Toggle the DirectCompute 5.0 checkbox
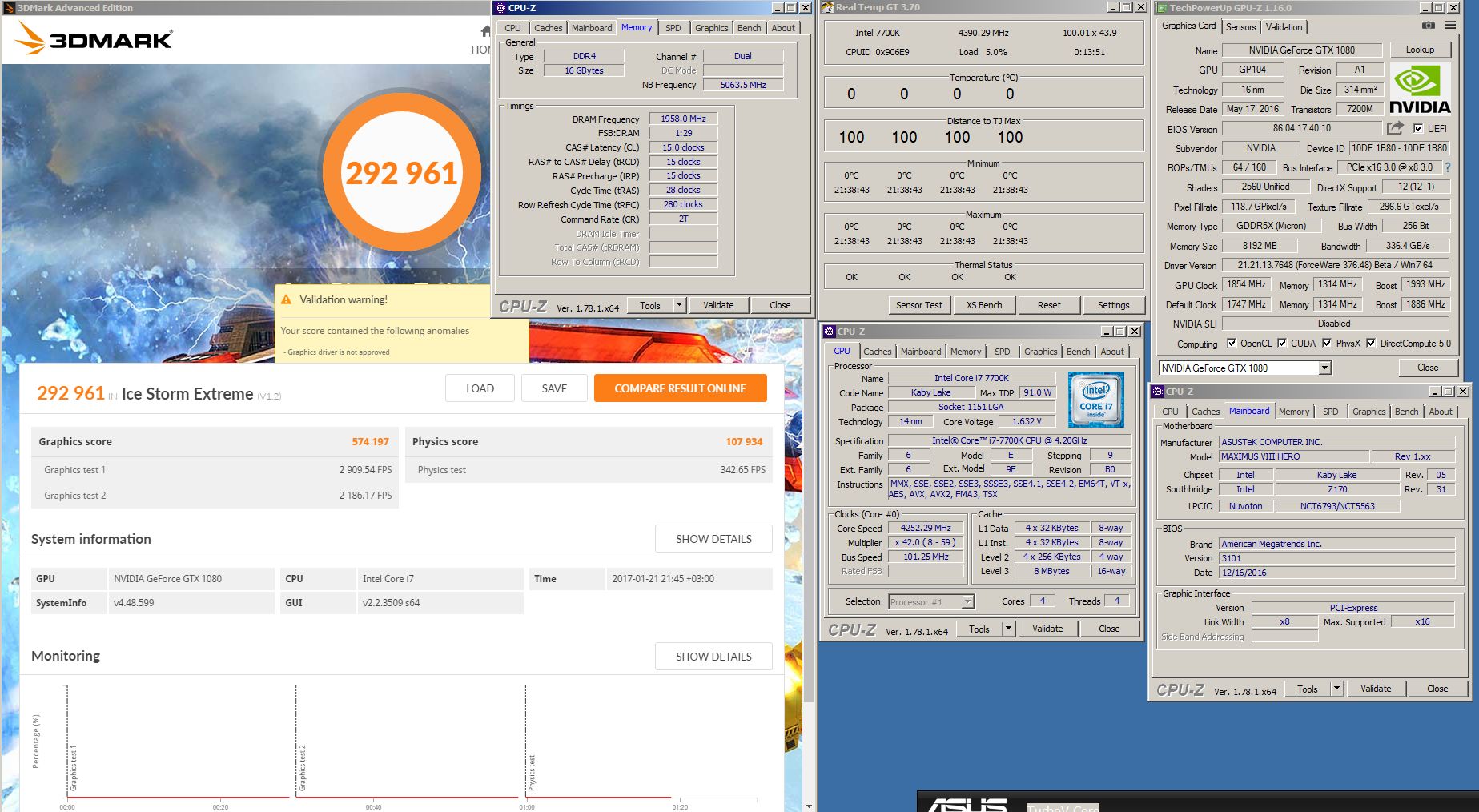This screenshot has height=812, width=1479. tap(1370, 344)
